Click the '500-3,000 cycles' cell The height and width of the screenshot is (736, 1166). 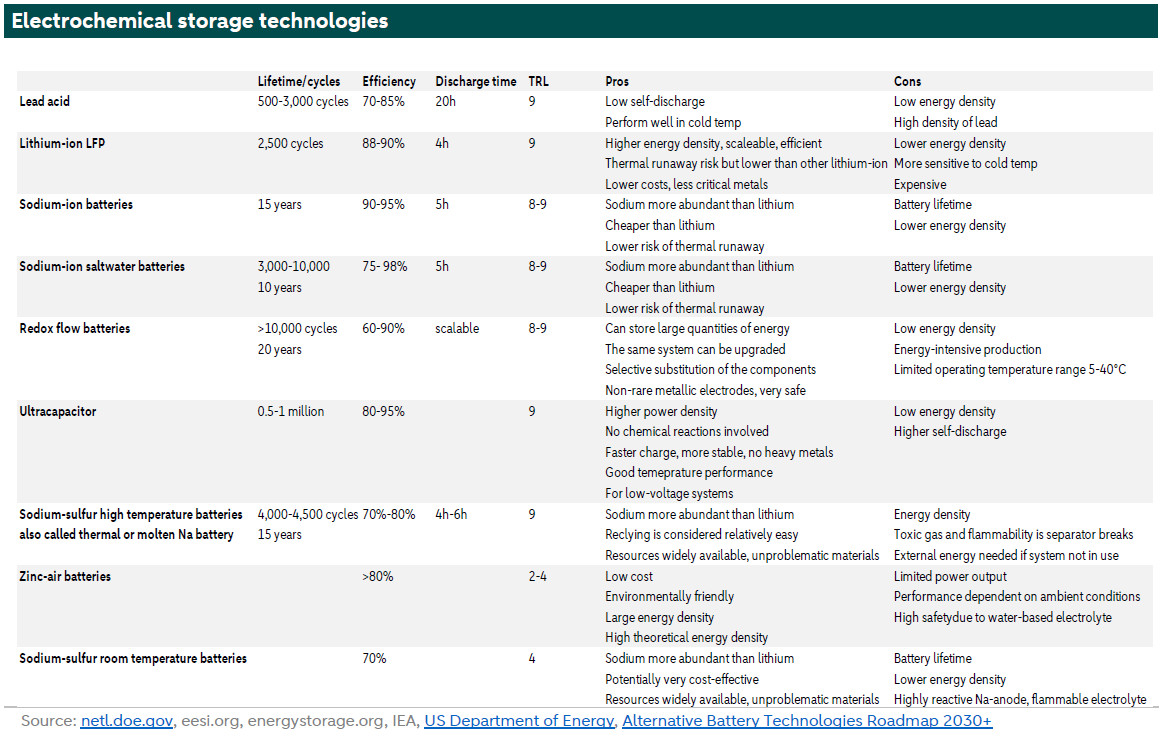(x=303, y=101)
